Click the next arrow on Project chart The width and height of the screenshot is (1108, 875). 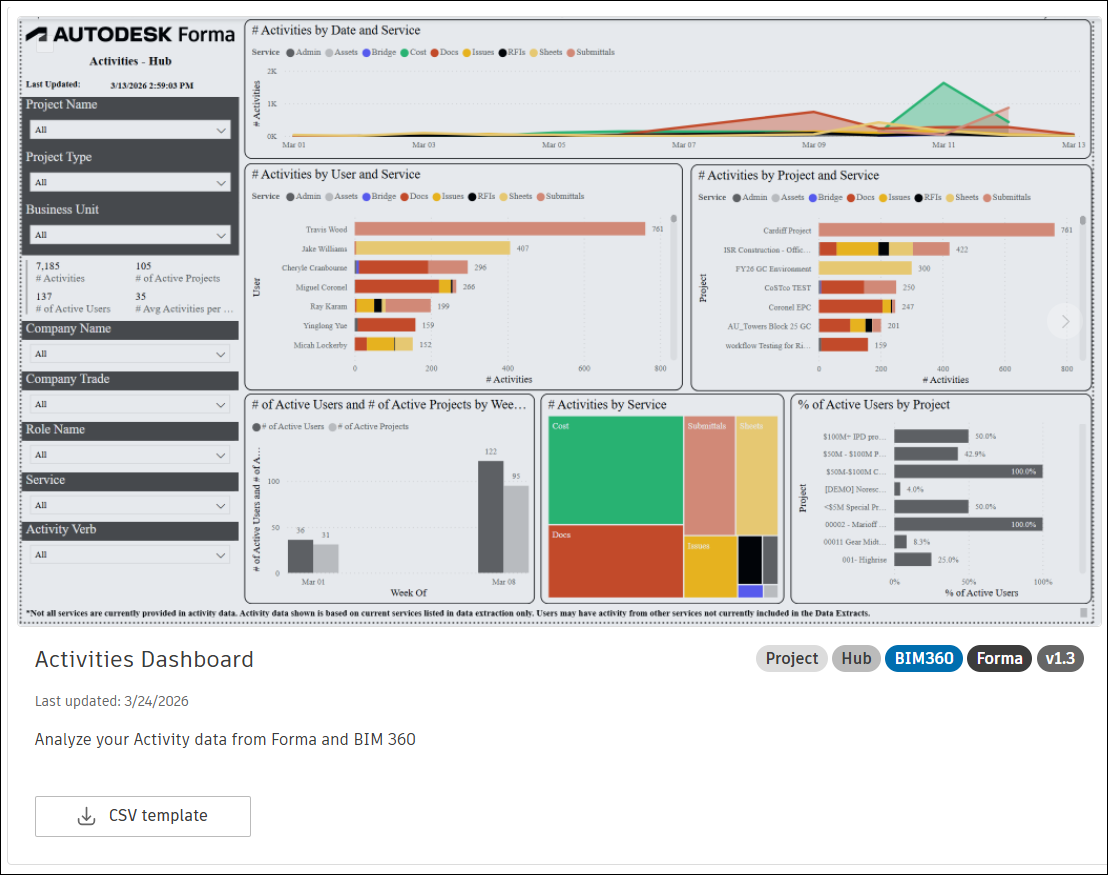tap(1066, 322)
